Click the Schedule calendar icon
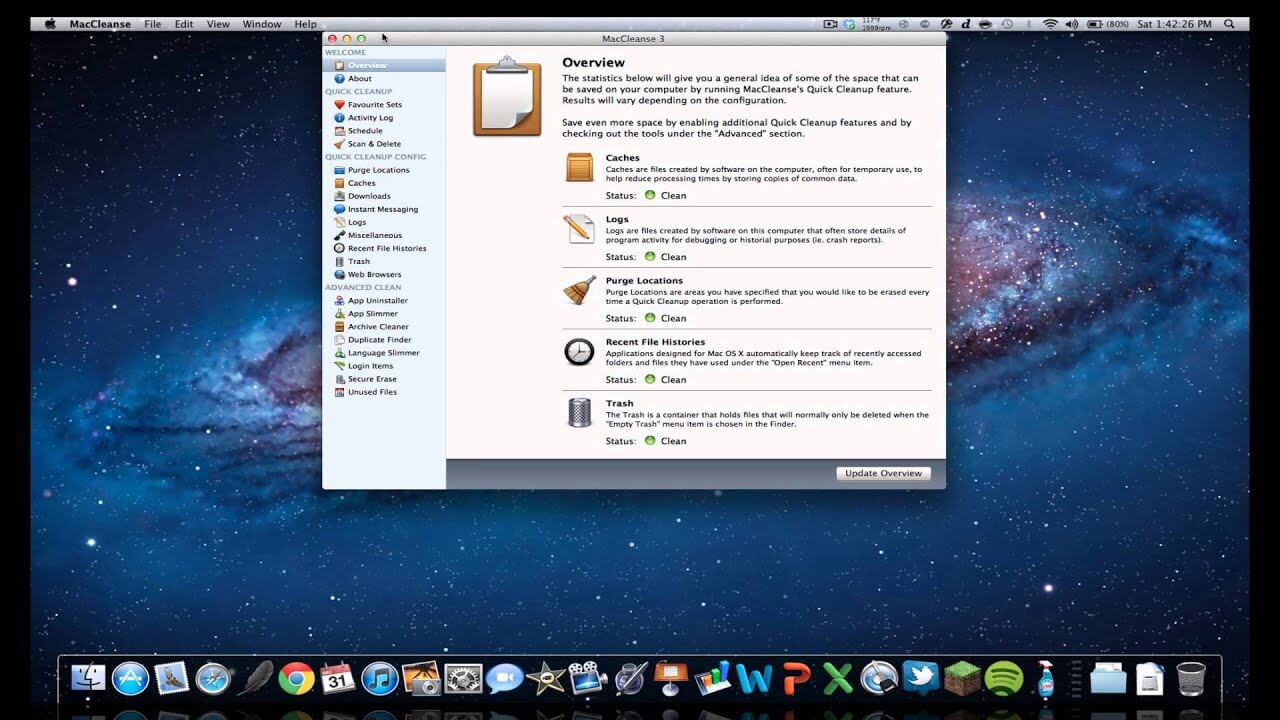Screen dimensions: 1280x720 coord(339,130)
